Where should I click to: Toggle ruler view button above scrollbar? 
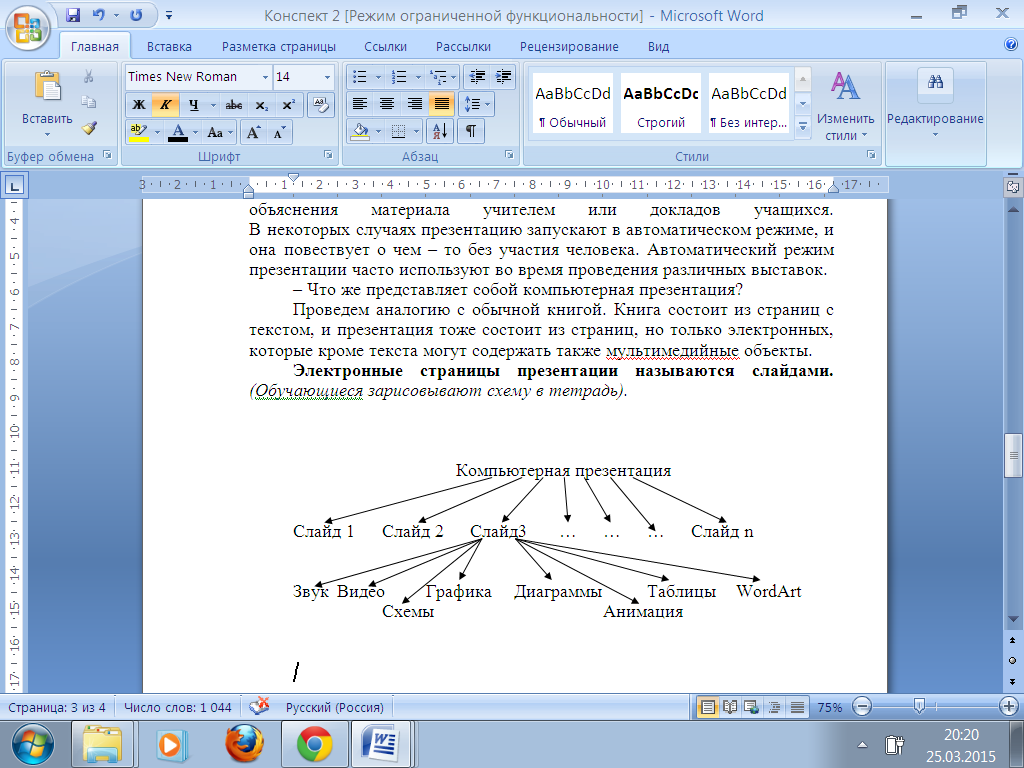(x=1012, y=187)
